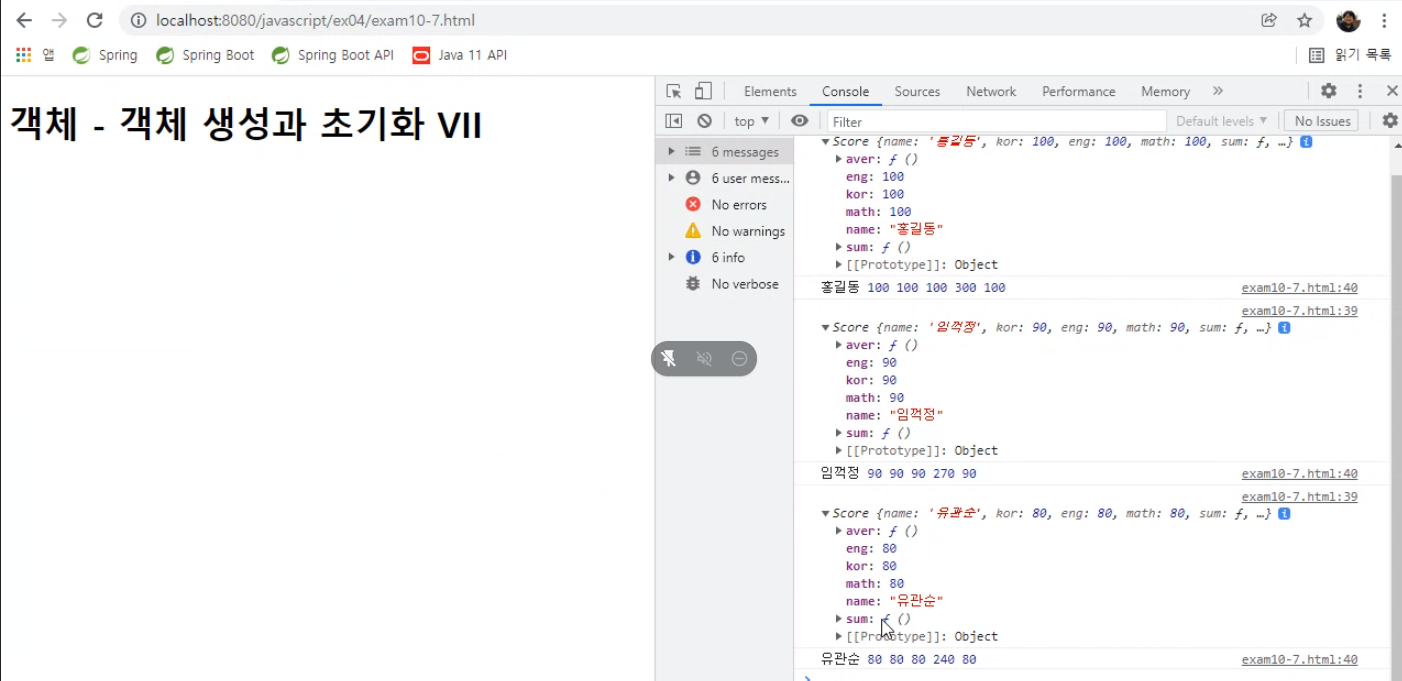Collapse the 유관순 Score object
Viewport: 1402px width, 681px height.
825,514
